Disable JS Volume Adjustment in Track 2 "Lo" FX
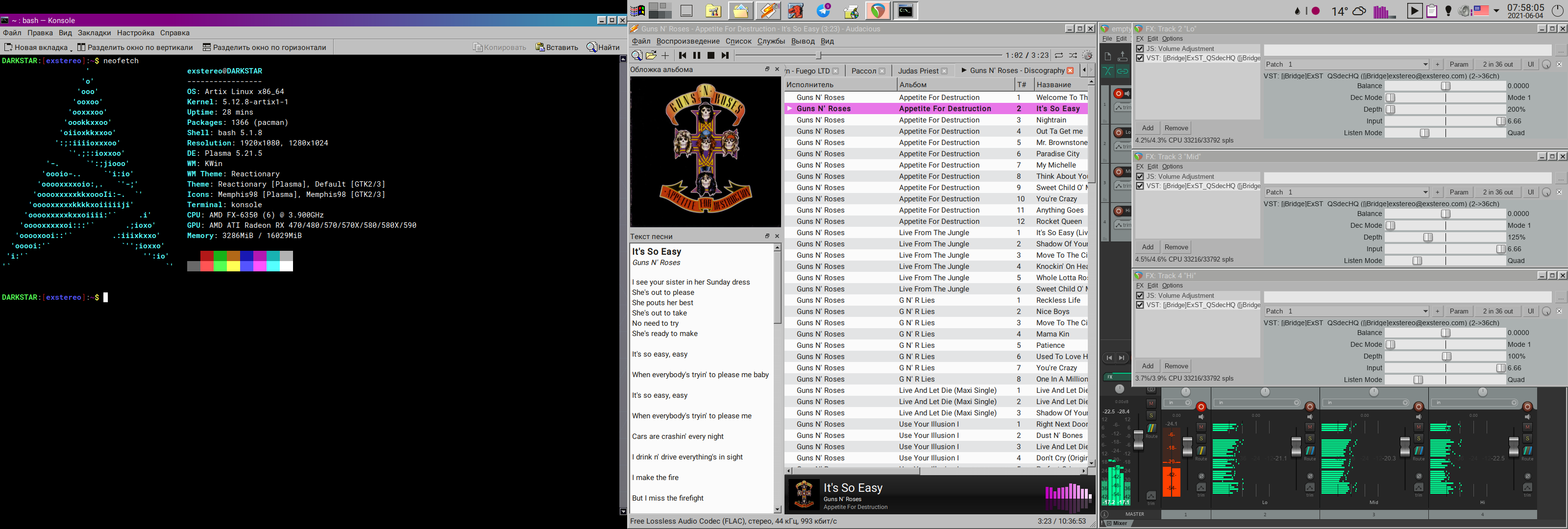Viewport: 1568px width, 529px height. [1140, 48]
